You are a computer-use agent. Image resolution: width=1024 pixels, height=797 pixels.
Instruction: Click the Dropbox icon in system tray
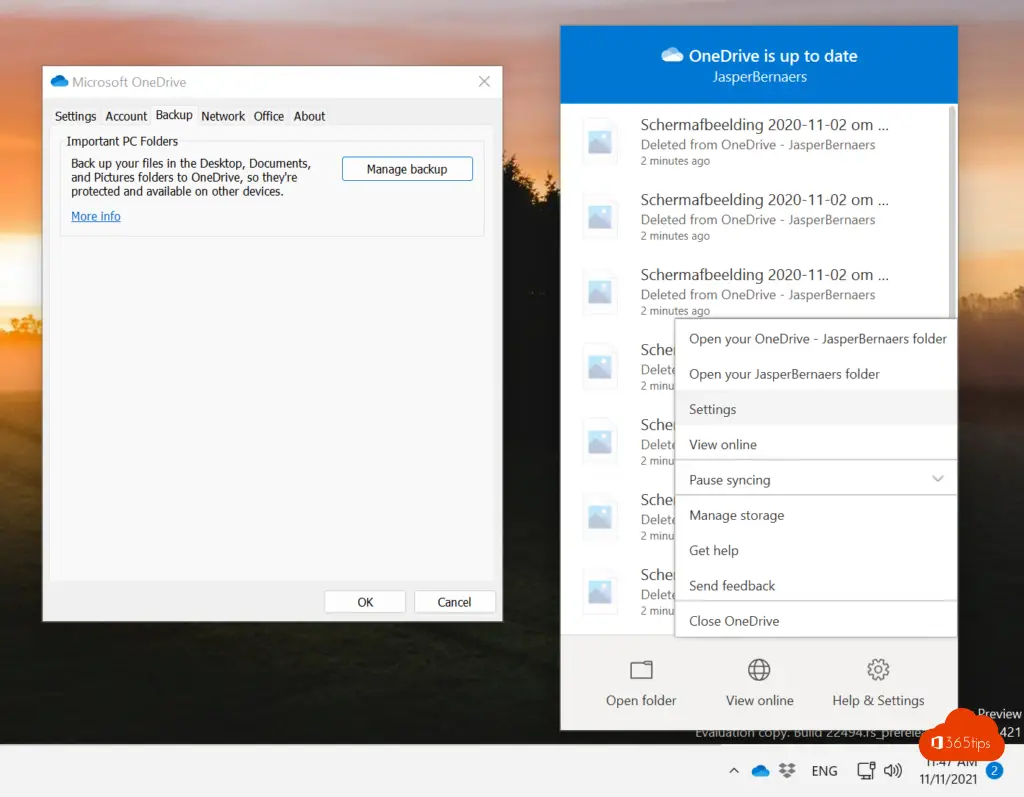[x=787, y=771]
